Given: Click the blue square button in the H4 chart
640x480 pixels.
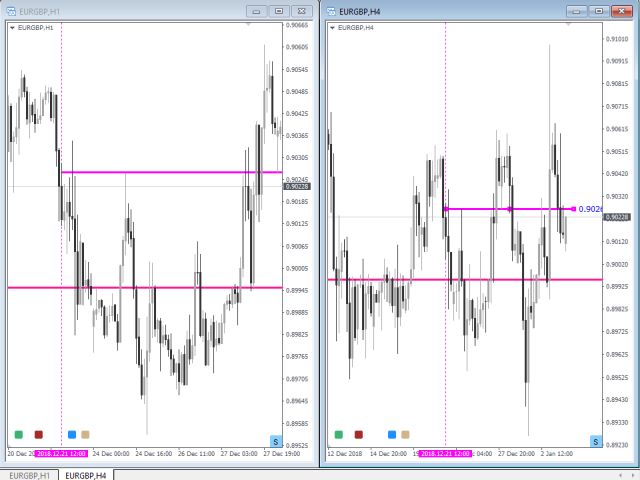Looking at the screenshot, I should [x=392, y=435].
